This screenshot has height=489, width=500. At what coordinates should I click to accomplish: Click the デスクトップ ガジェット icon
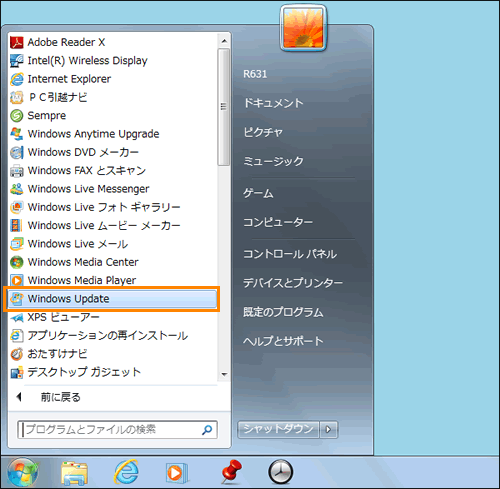[x=17, y=372]
